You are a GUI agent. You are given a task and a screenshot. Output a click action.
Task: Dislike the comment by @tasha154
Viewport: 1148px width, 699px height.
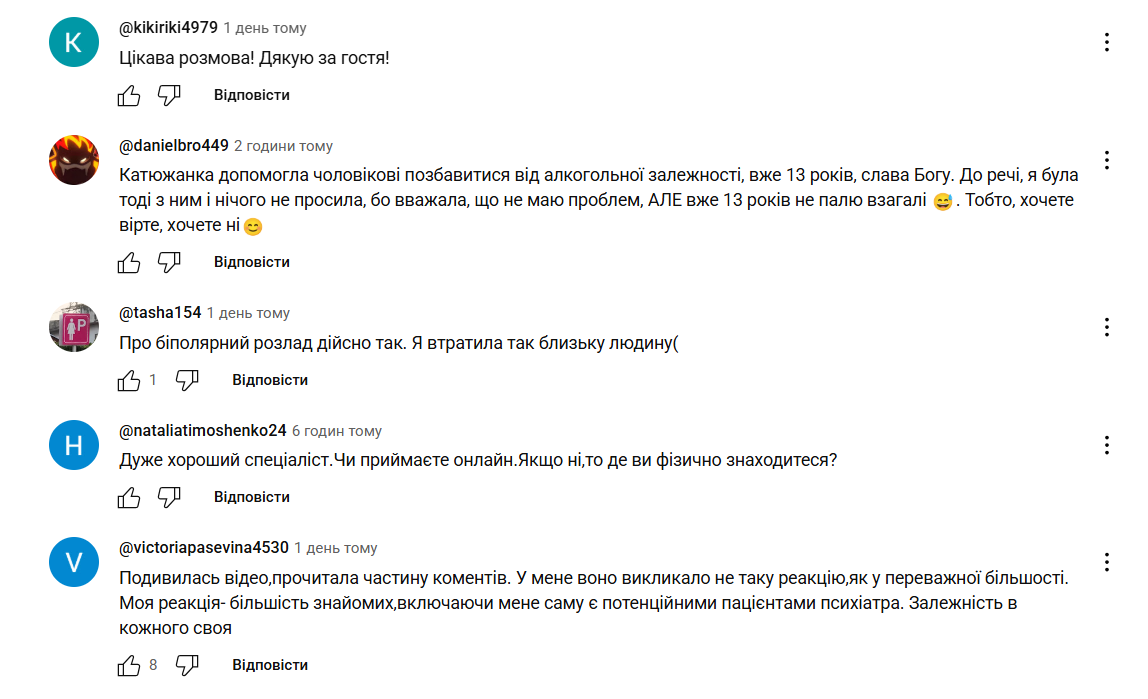[x=187, y=380]
